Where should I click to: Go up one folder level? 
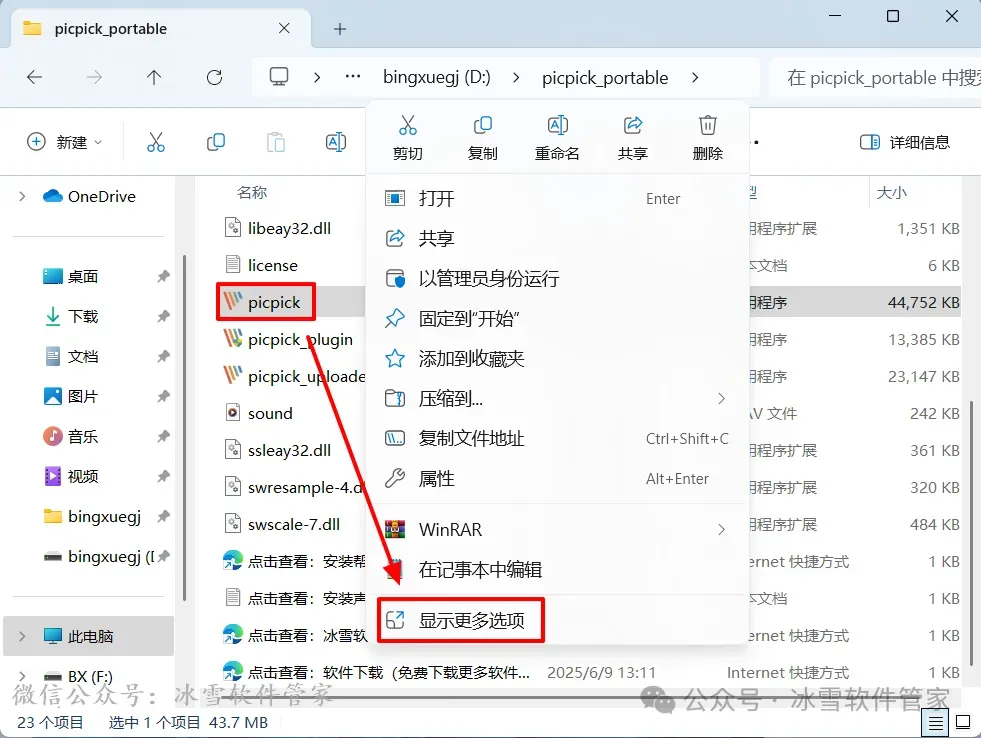154,78
